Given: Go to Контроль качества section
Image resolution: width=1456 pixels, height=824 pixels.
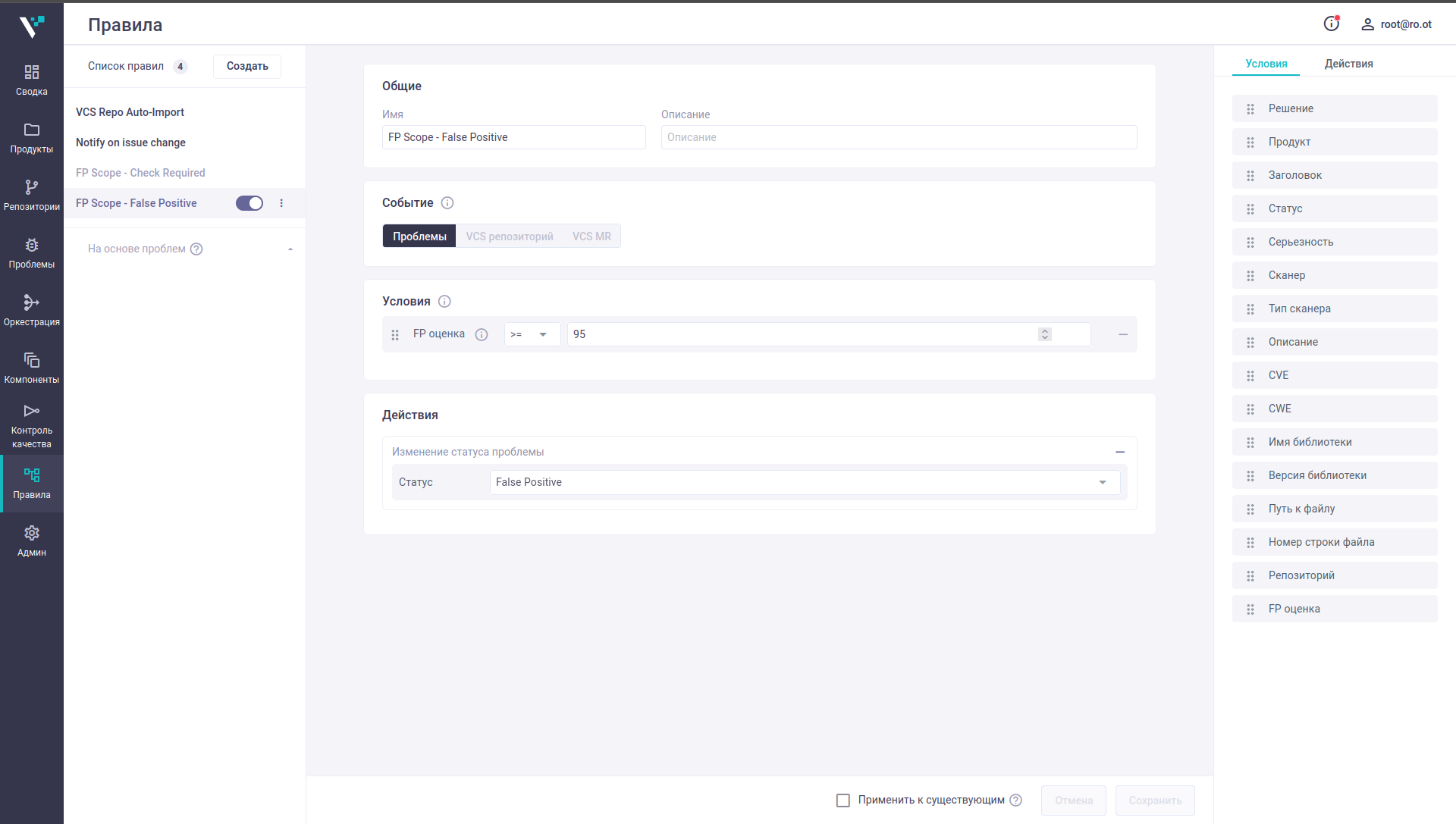Looking at the screenshot, I should (31, 426).
